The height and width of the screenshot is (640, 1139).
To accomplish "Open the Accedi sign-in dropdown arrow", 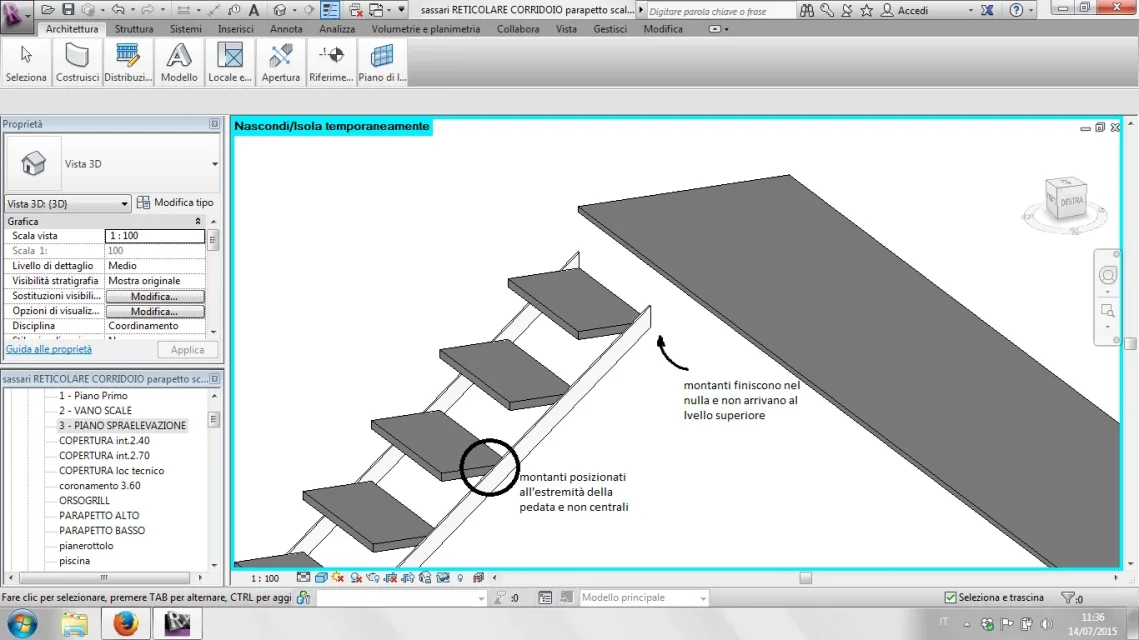I will [x=970, y=10].
